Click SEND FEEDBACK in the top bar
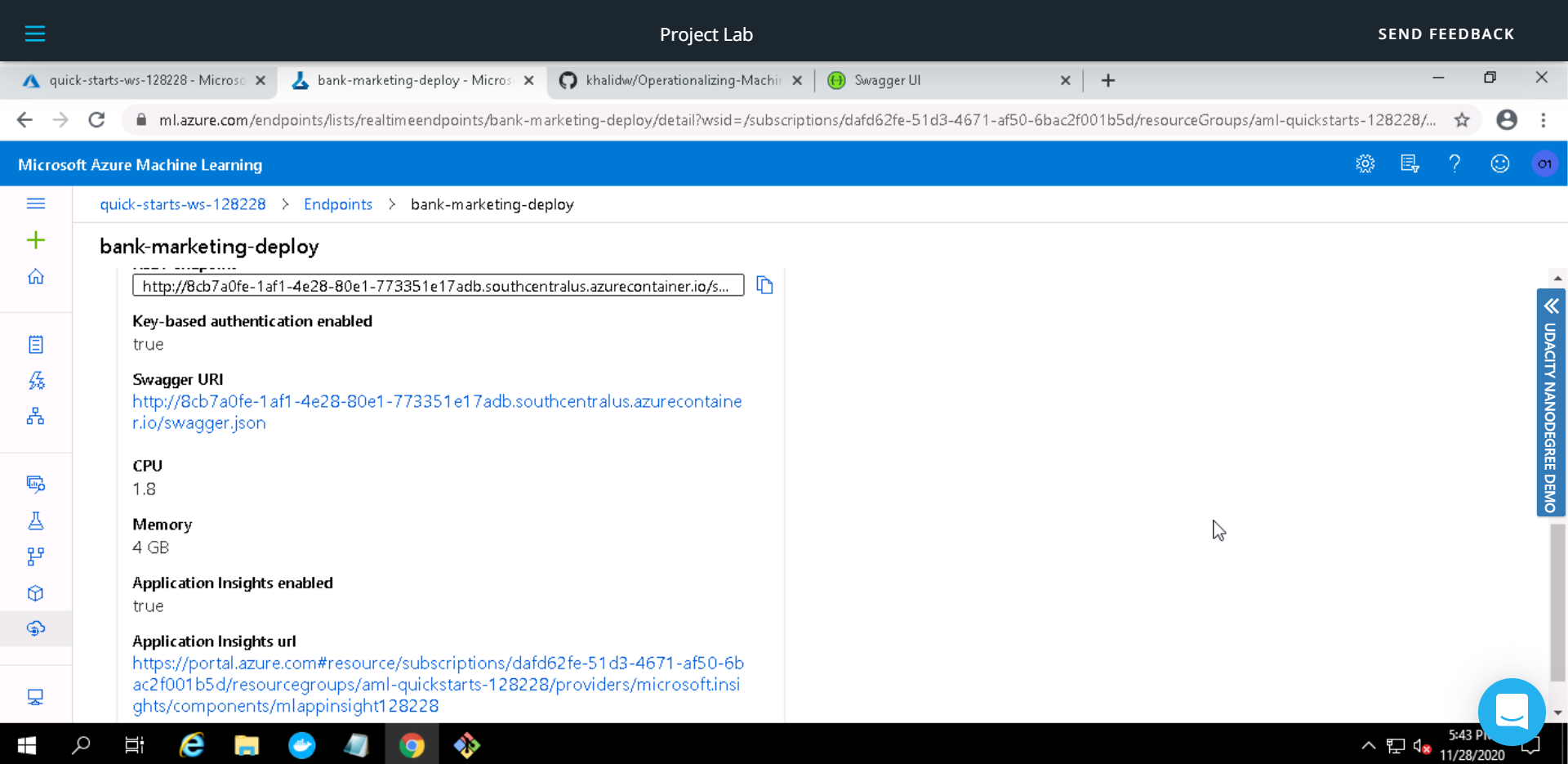 [1445, 34]
